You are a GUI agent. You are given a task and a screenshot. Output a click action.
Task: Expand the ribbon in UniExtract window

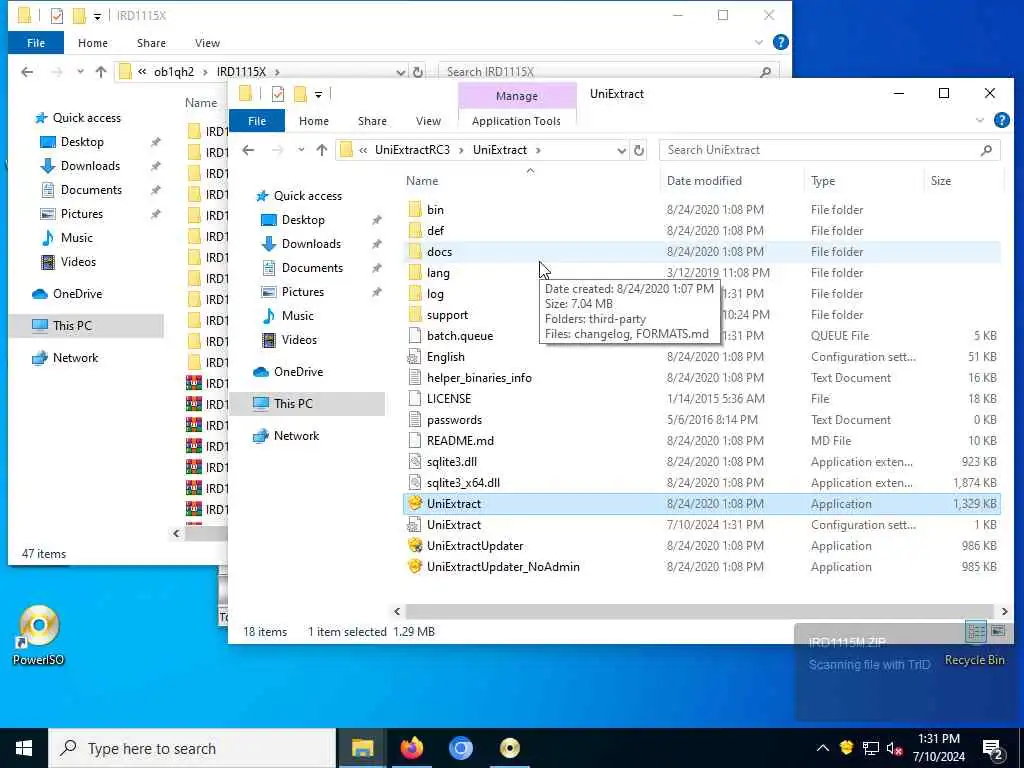980,120
